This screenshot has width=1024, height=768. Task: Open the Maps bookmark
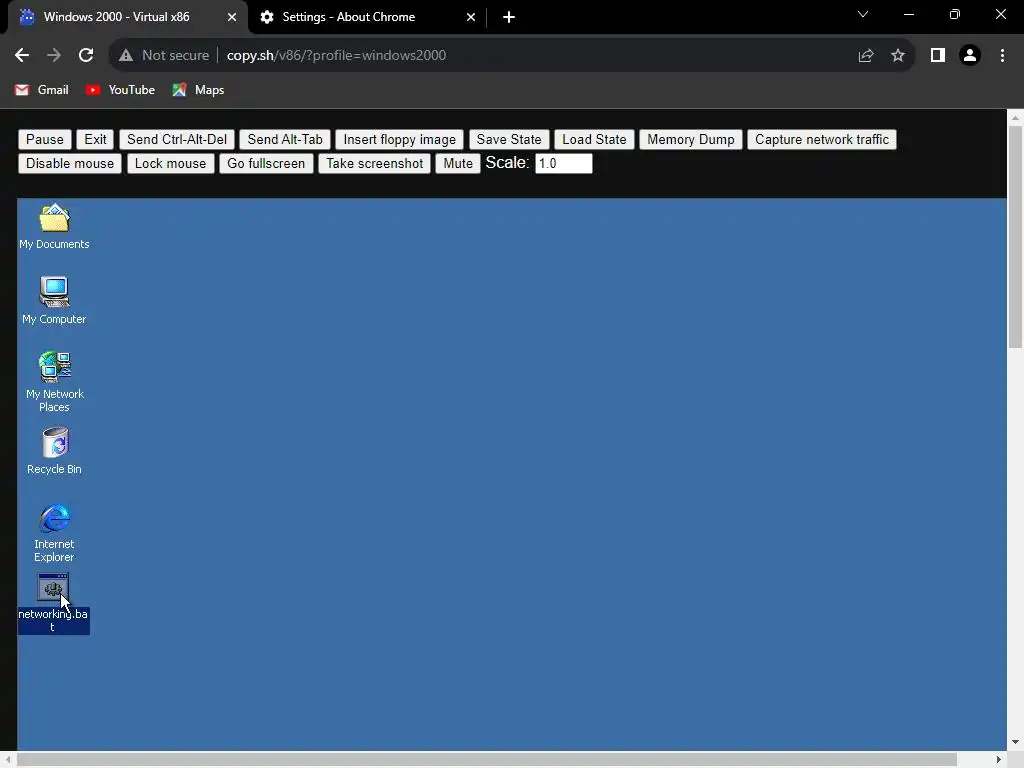pos(199,90)
